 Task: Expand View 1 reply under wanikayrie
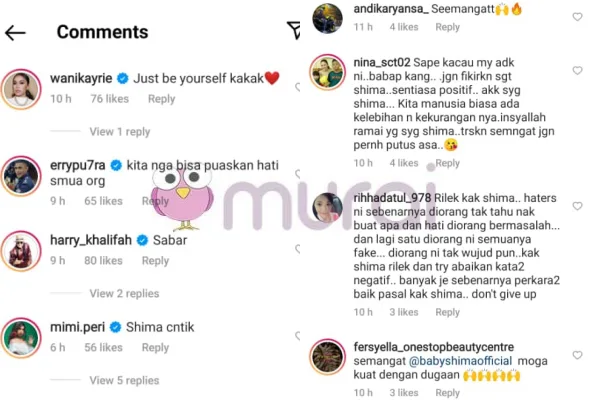(120, 132)
